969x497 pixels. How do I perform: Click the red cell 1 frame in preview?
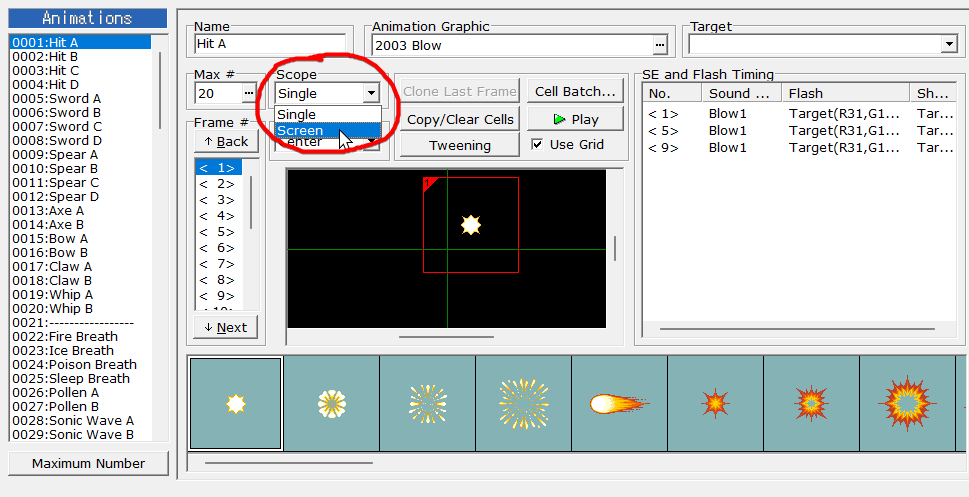pyautogui.click(x=471, y=225)
